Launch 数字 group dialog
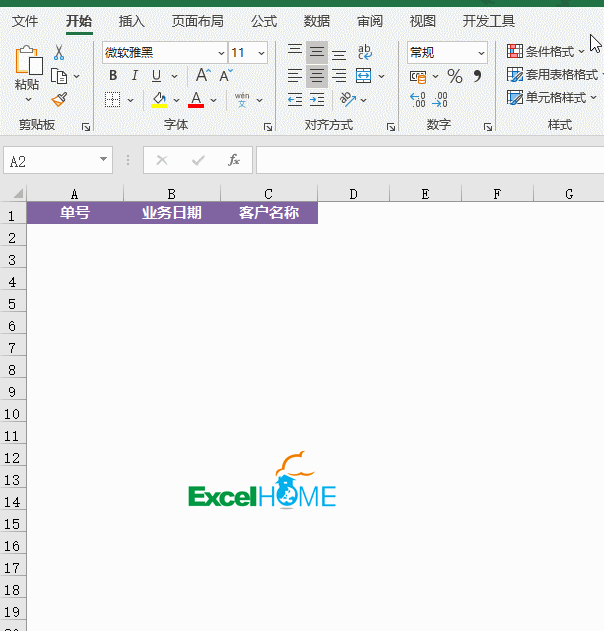 (x=488, y=127)
